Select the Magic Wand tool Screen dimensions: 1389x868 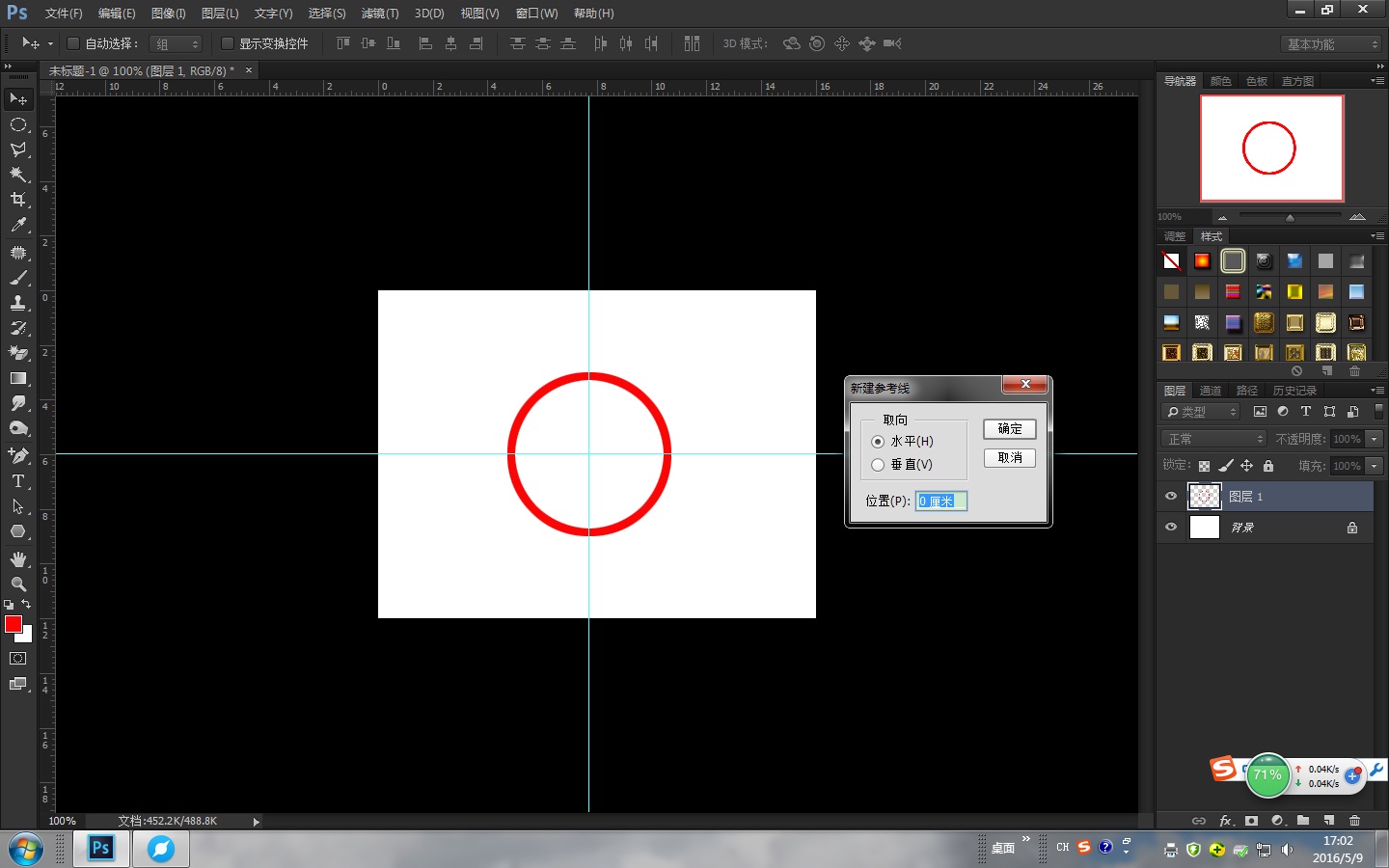[18, 175]
